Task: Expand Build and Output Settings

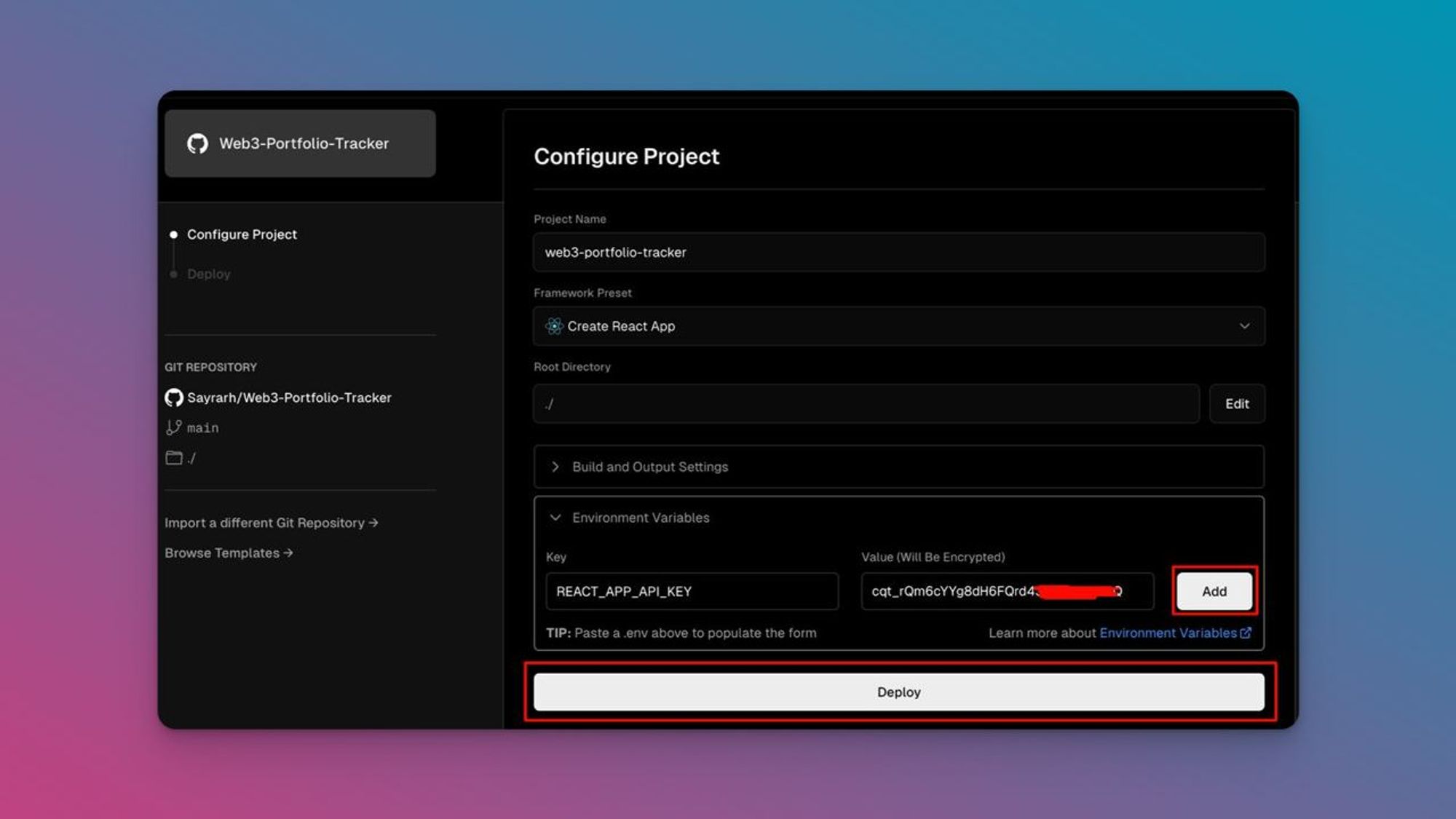Action: (899, 467)
